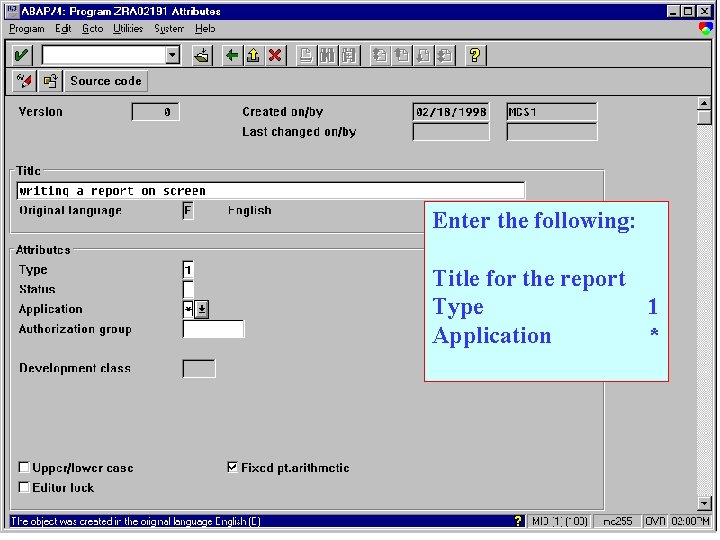Screen dimensions: 720x540
Task: Click the Title text field
Action: coord(270,191)
